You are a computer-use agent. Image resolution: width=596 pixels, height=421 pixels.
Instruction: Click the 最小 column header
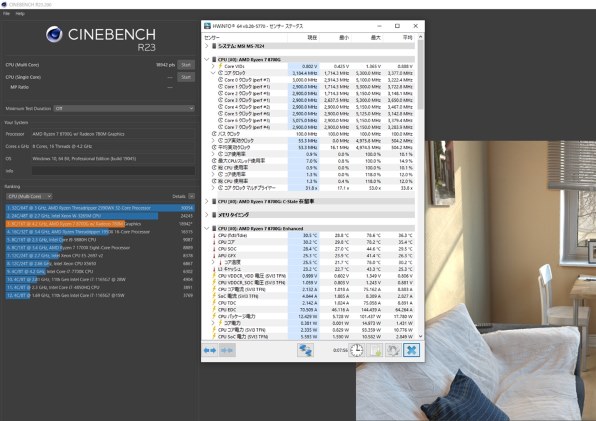pos(335,38)
